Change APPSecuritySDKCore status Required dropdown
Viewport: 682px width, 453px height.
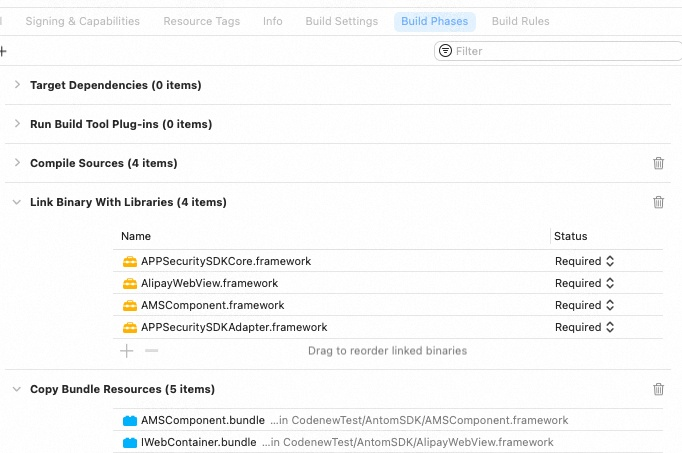click(x=584, y=261)
